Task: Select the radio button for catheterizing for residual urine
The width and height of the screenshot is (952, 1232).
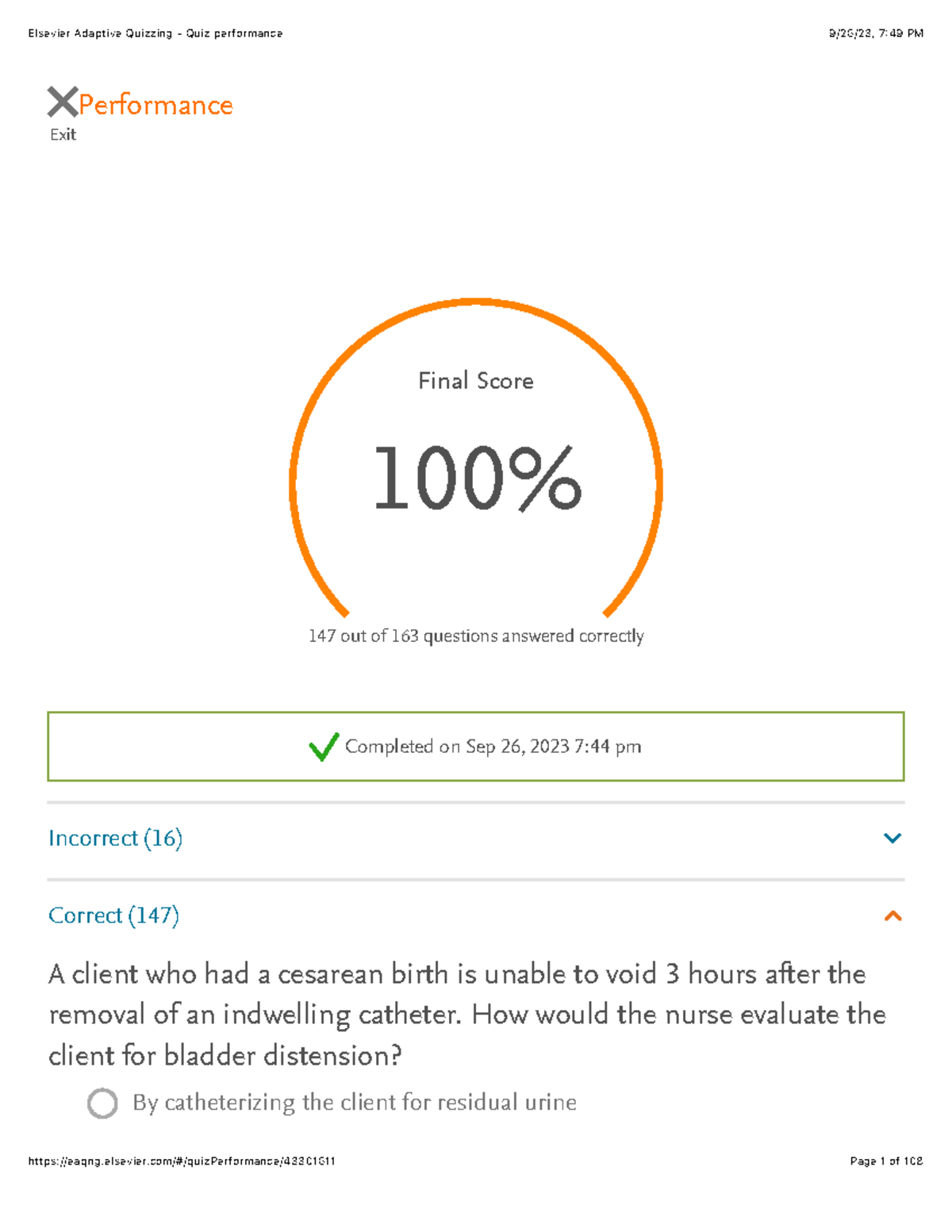Action: [103, 1102]
